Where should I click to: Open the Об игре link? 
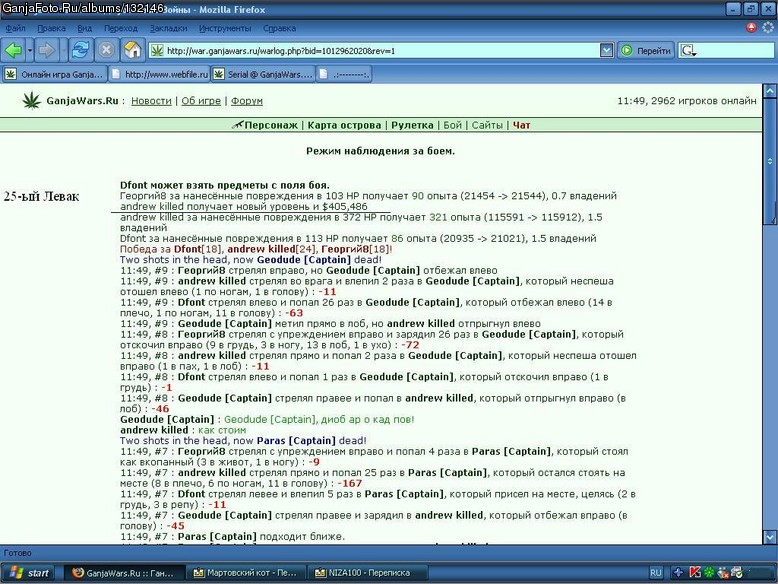201,101
